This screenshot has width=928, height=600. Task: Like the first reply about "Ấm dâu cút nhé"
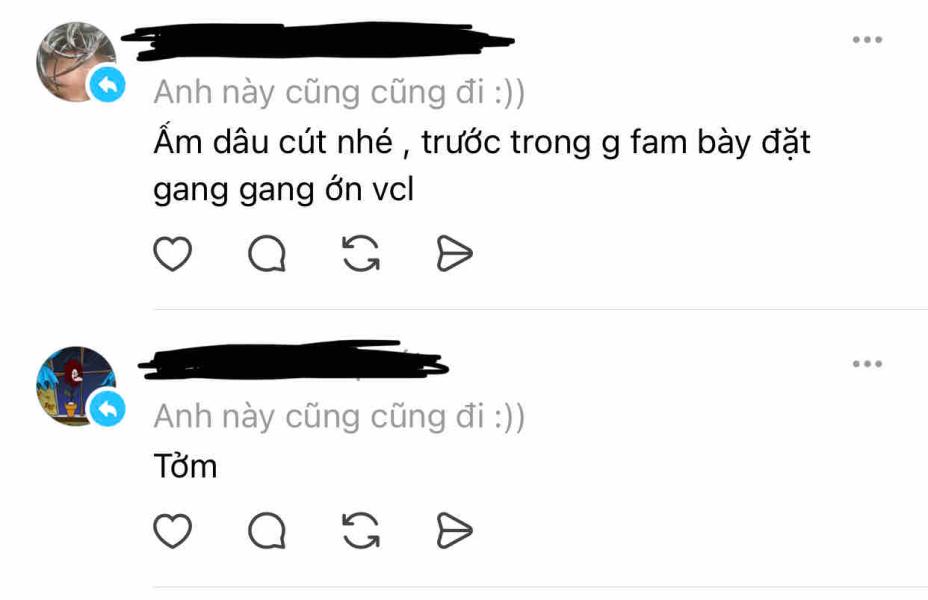(x=172, y=254)
